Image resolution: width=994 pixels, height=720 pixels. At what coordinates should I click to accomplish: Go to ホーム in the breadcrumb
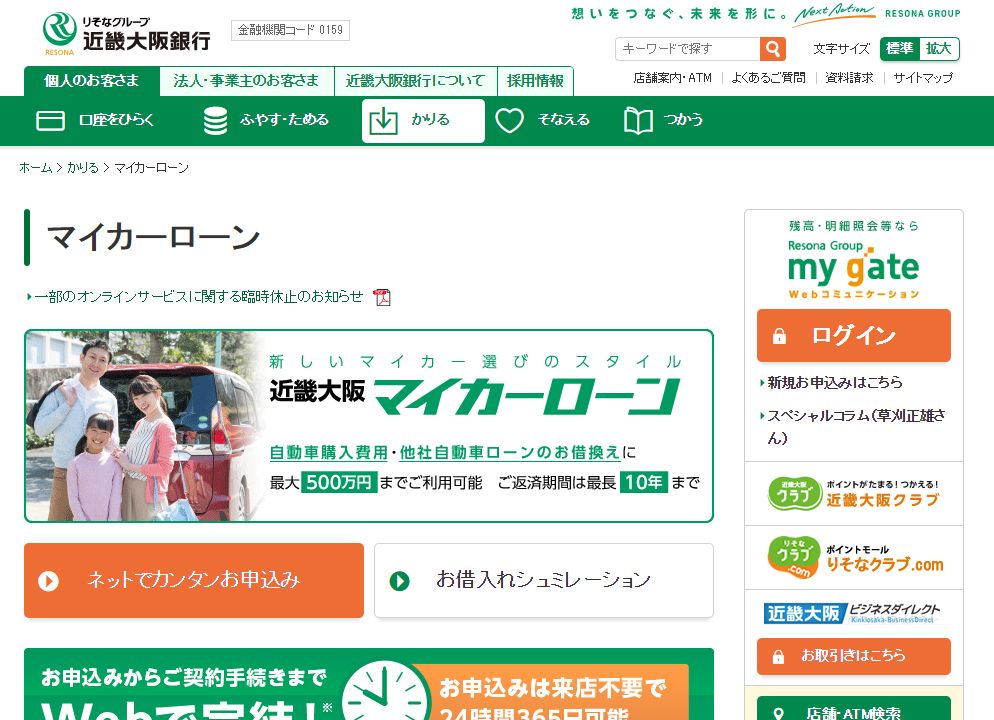pyautogui.click(x=36, y=168)
